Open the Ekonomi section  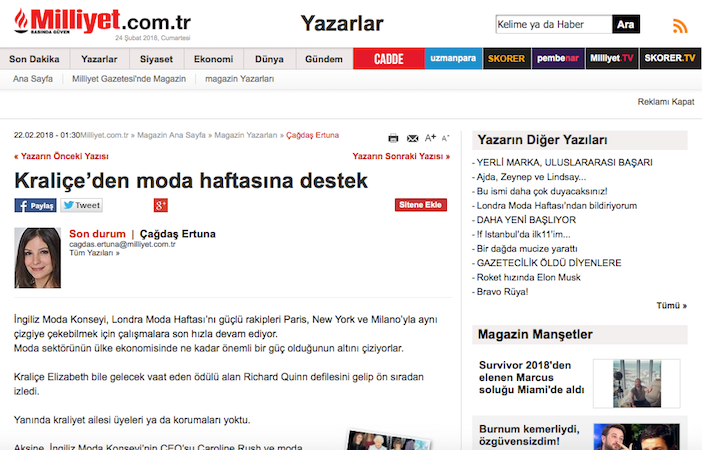click(213, 59)
